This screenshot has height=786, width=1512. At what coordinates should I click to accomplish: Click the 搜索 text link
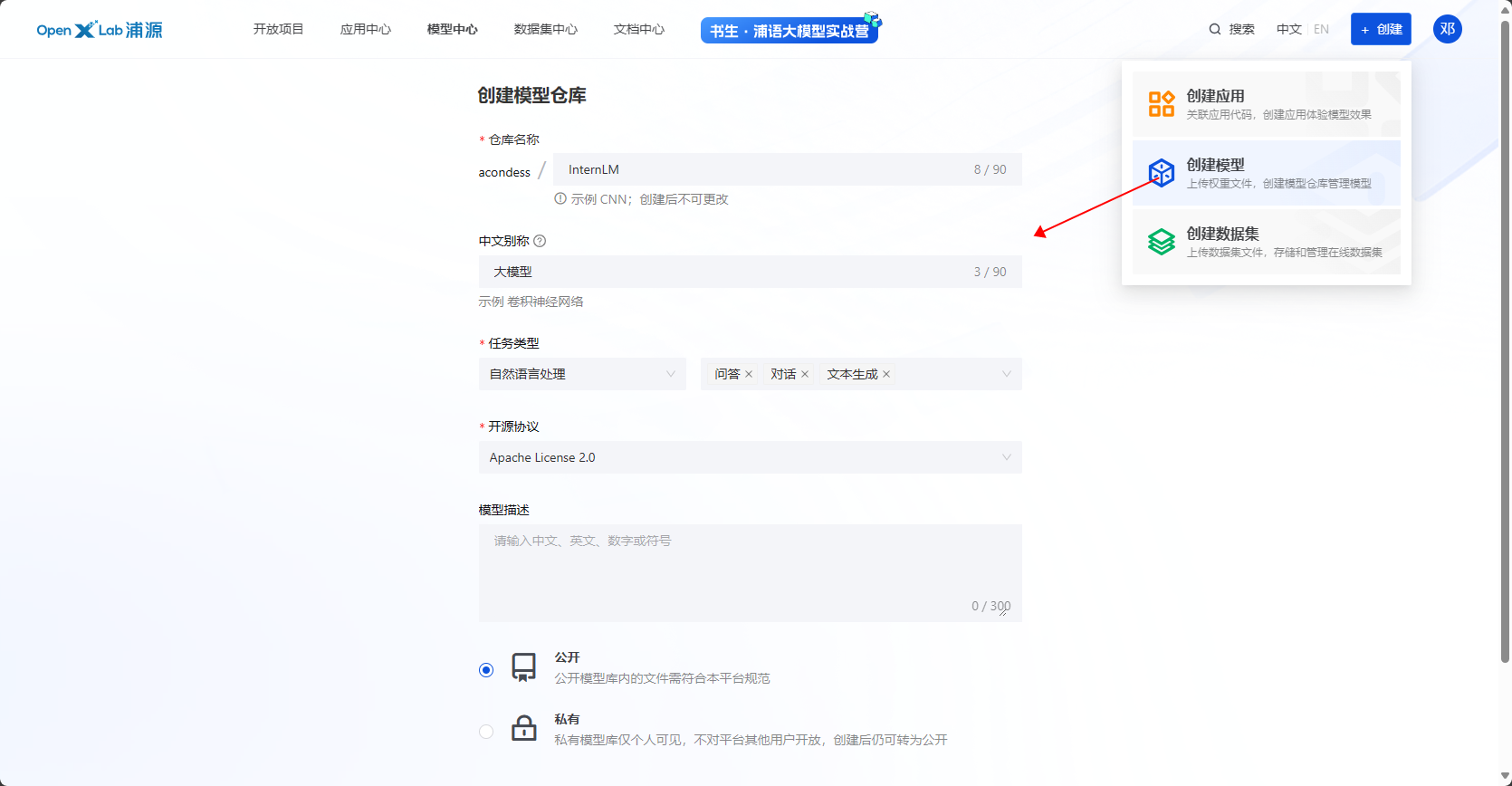pos(1241,29)
